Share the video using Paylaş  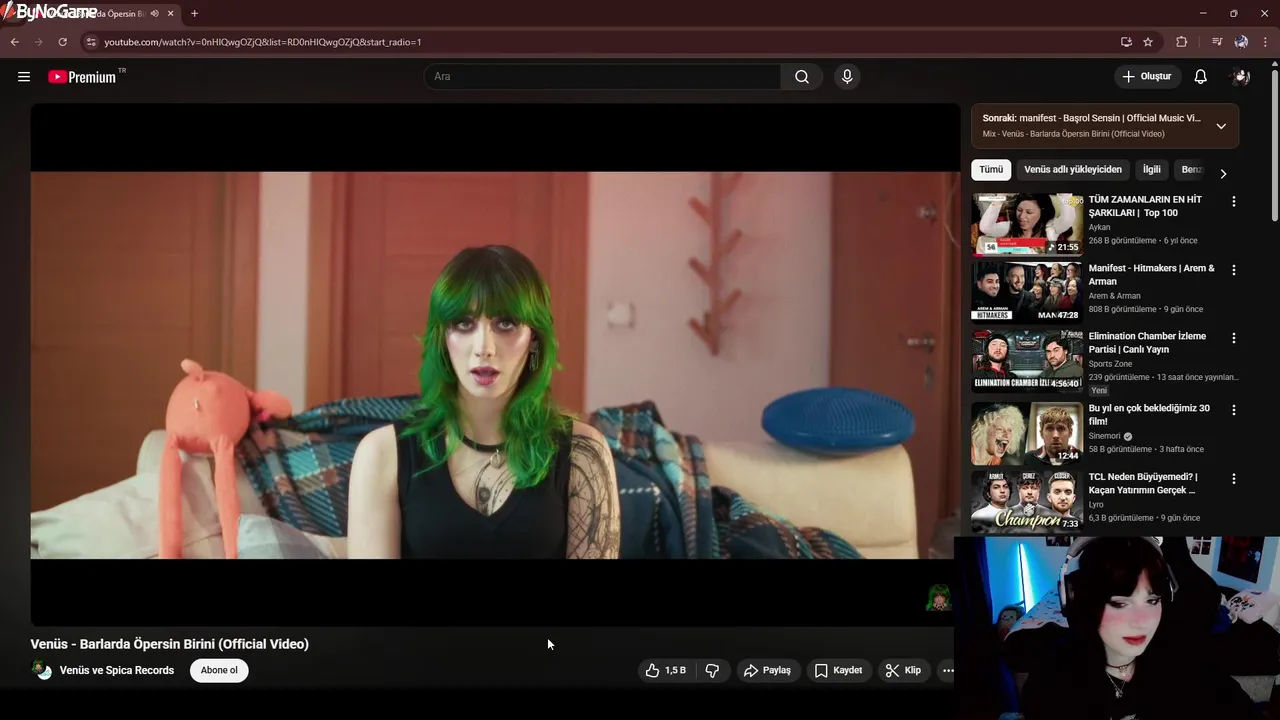(x=767, y=671)
